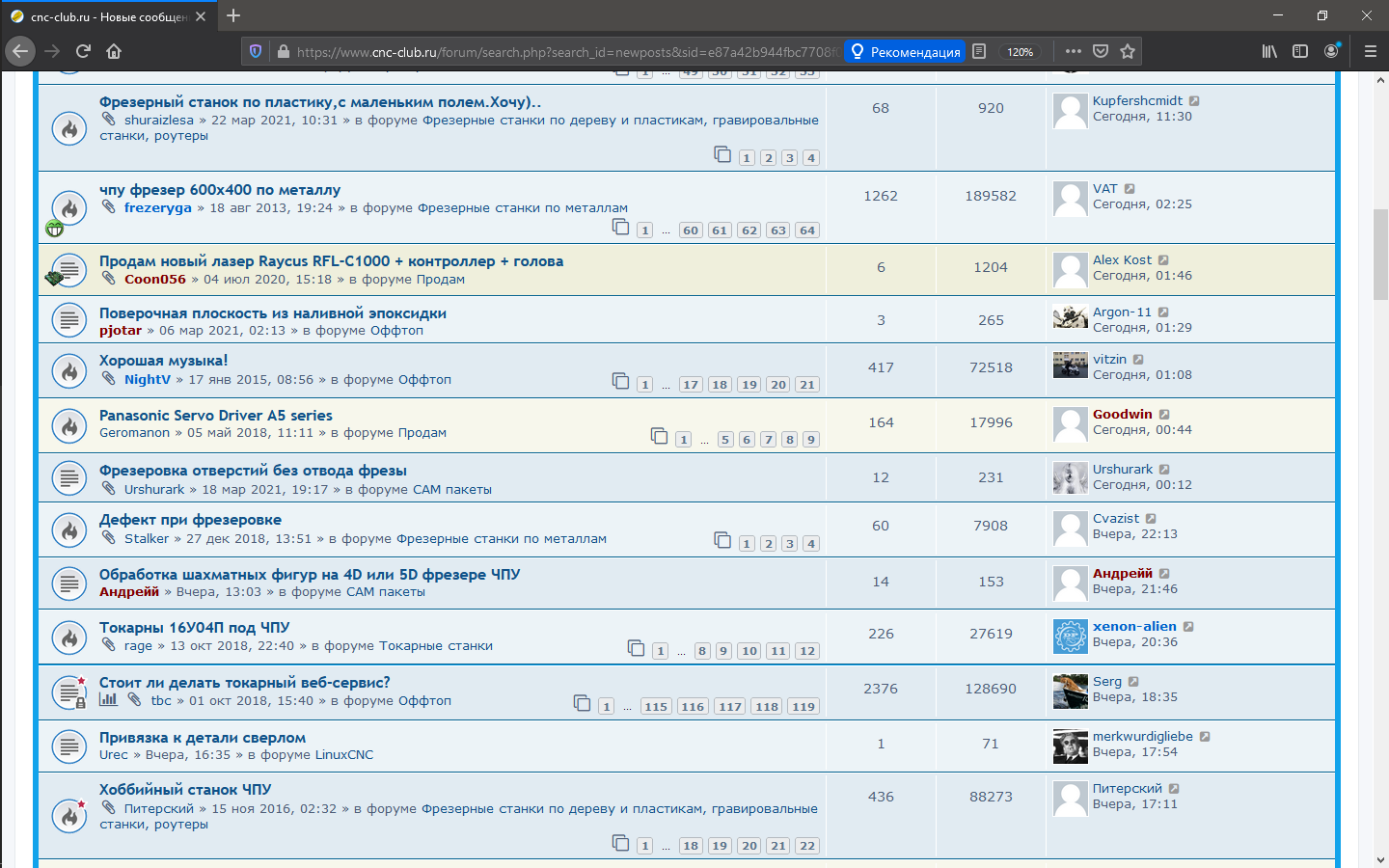
Task: Open page jump for Дефект при фрезеровке
Action: point(722,540)
